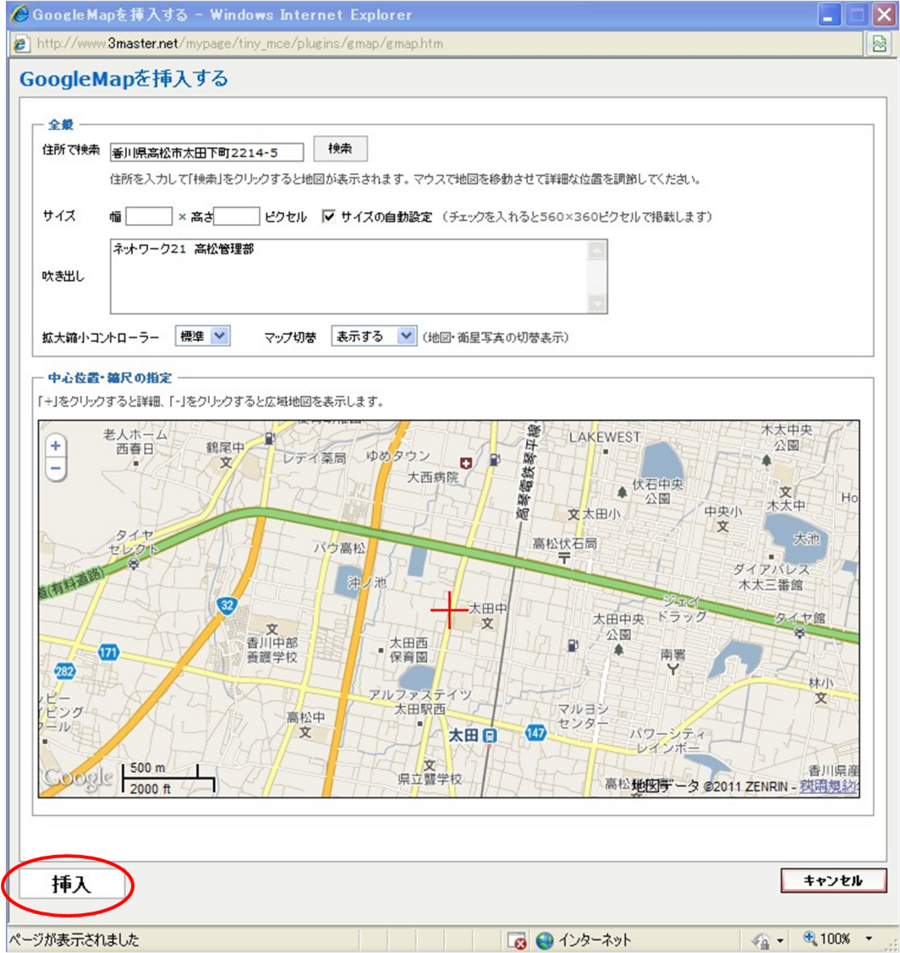Click the キャンセル cancel button
The height and width of the screenshot is (953, 900).
coord(833,881)
